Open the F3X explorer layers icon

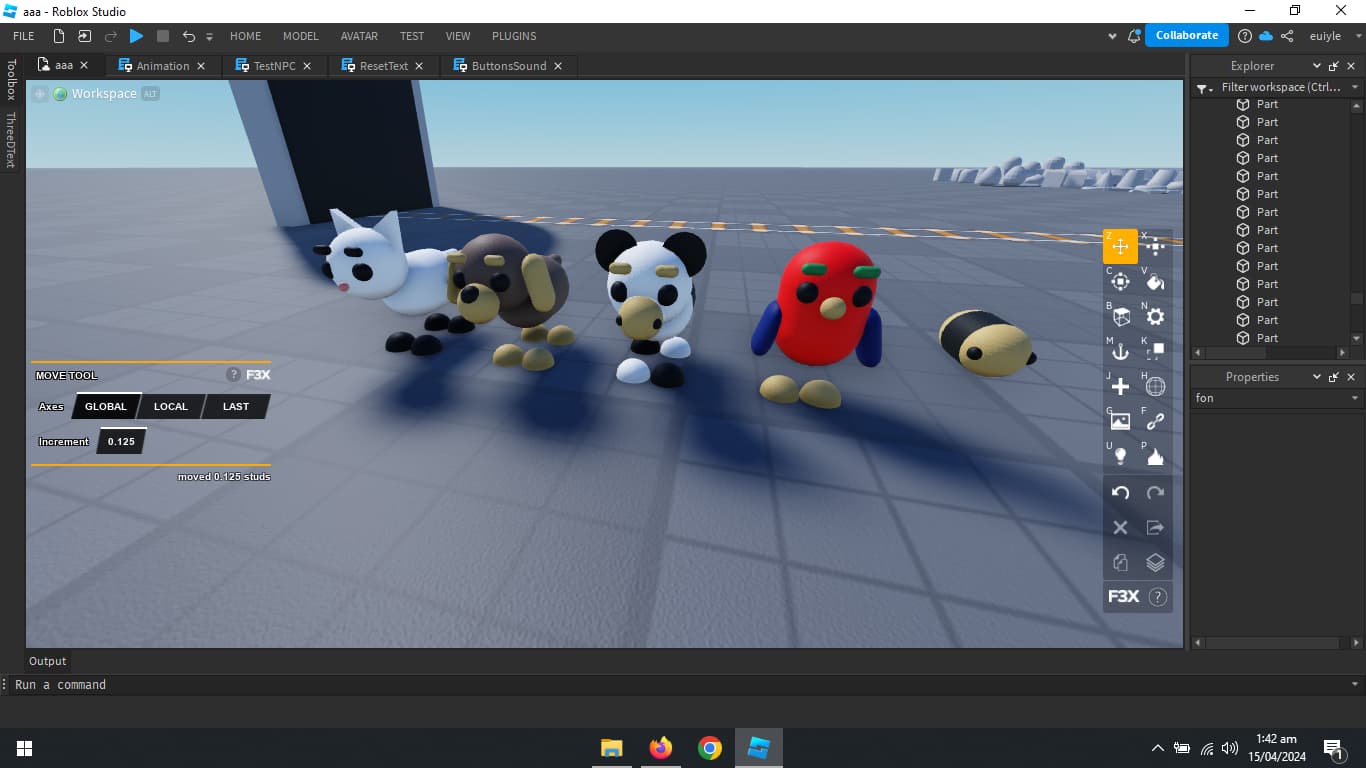[1155, 562]
